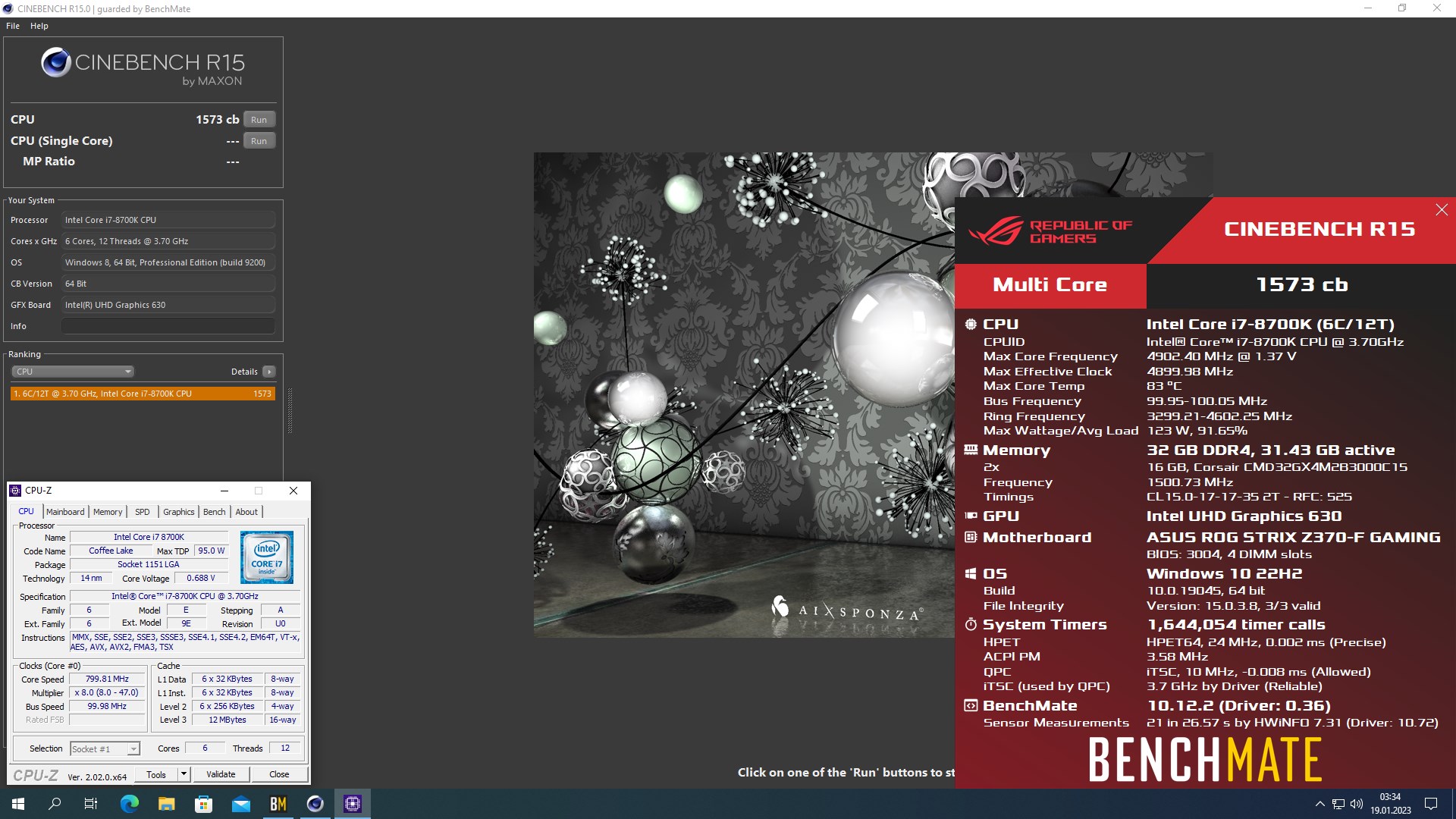Open Windows Search from the taskbar
This screenshot has width=1456, height=819.
[55, 804]
